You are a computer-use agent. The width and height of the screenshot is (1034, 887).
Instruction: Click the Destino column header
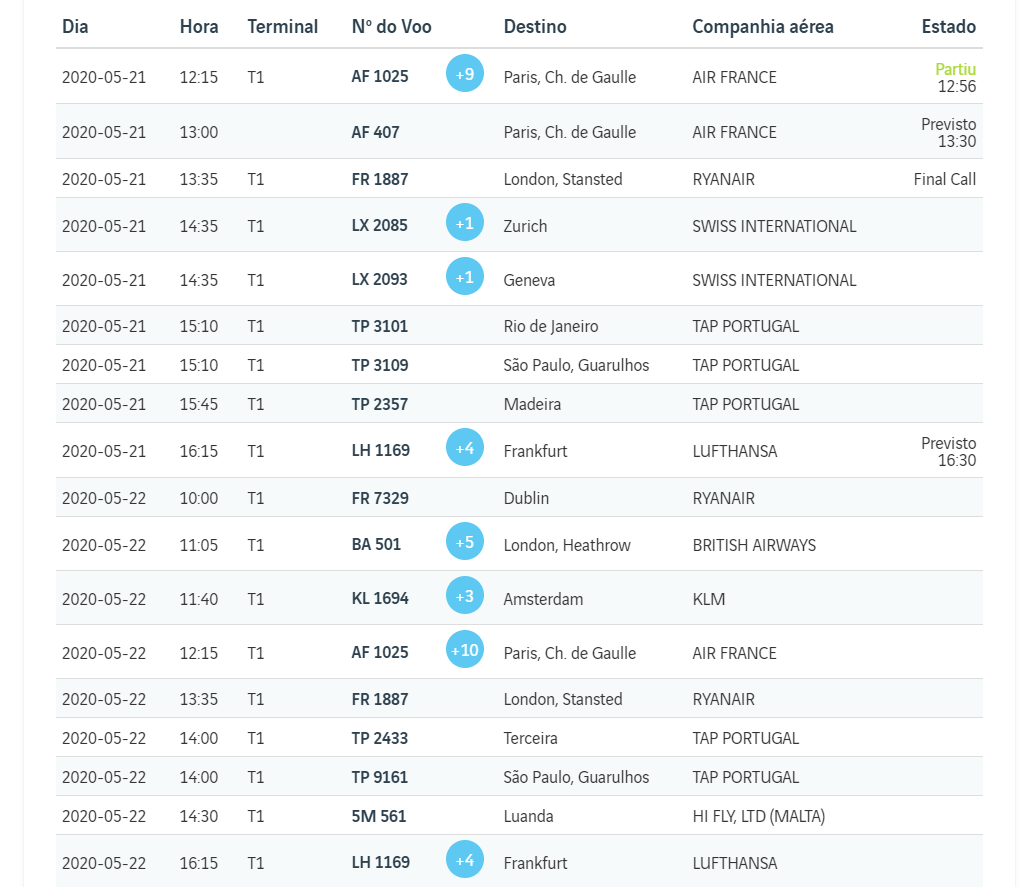(x=534, y=27)
